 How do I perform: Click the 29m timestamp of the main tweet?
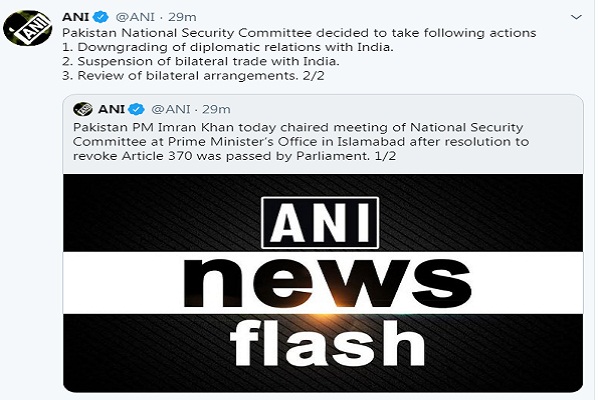[x=182, y=17]
